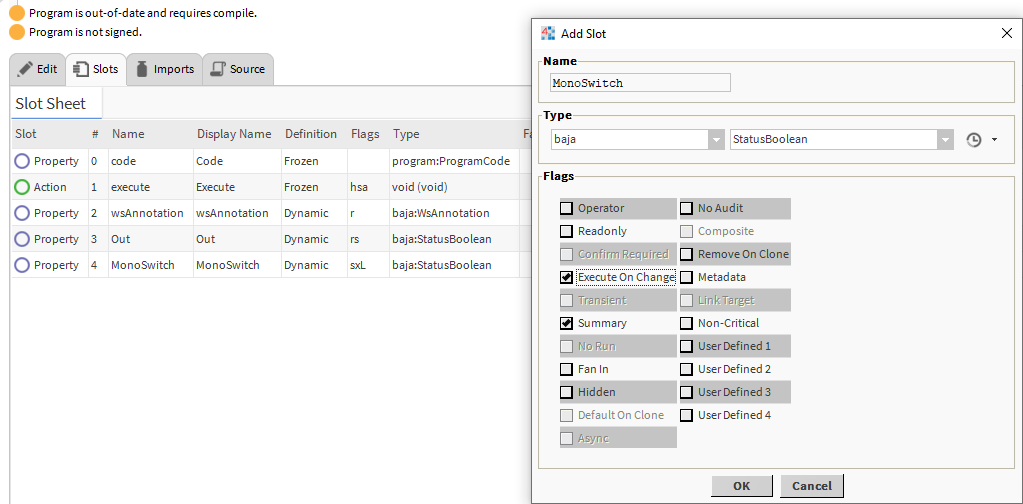
Task: Confirm the slot with OK button
Action: click(741, 486)
